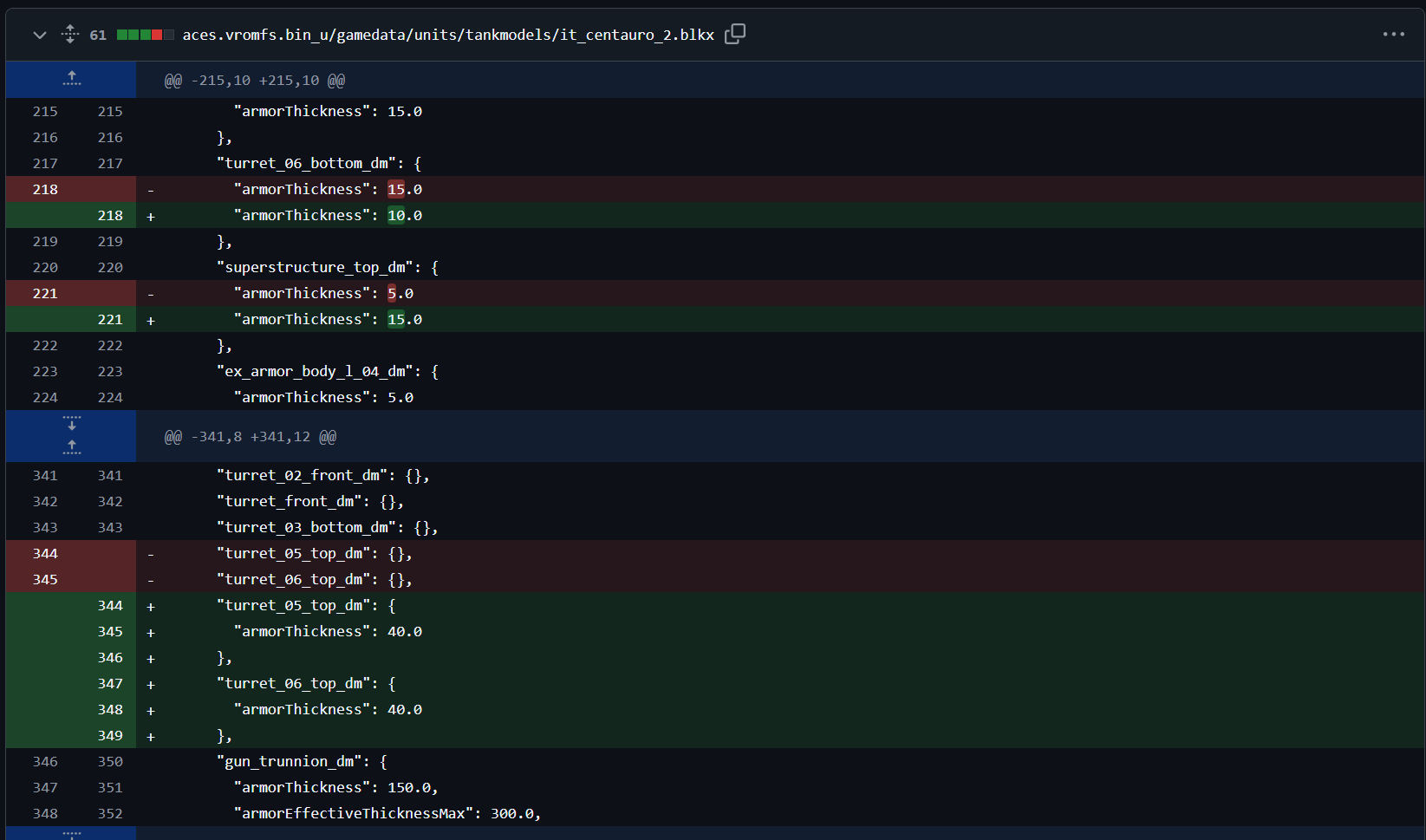The image size is (1426, 840).
Task: Open the it_centauro_2.blkx file name link
Action: tap(447, 35)
